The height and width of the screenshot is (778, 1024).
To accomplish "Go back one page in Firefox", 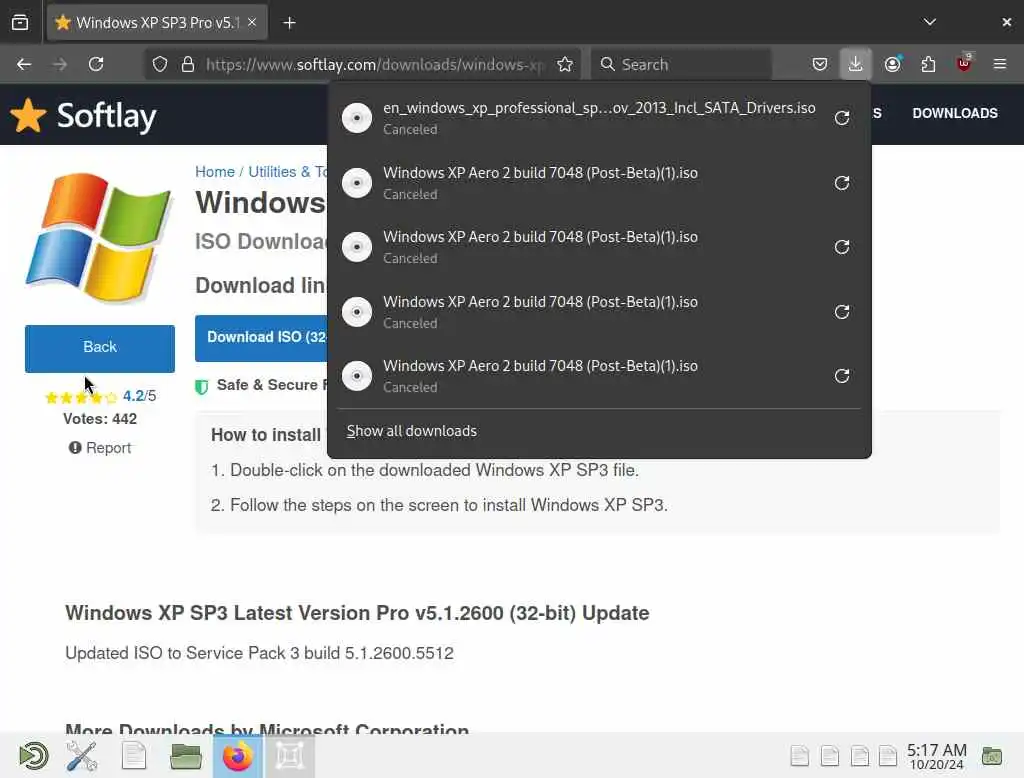I will (x=24, y=64).
